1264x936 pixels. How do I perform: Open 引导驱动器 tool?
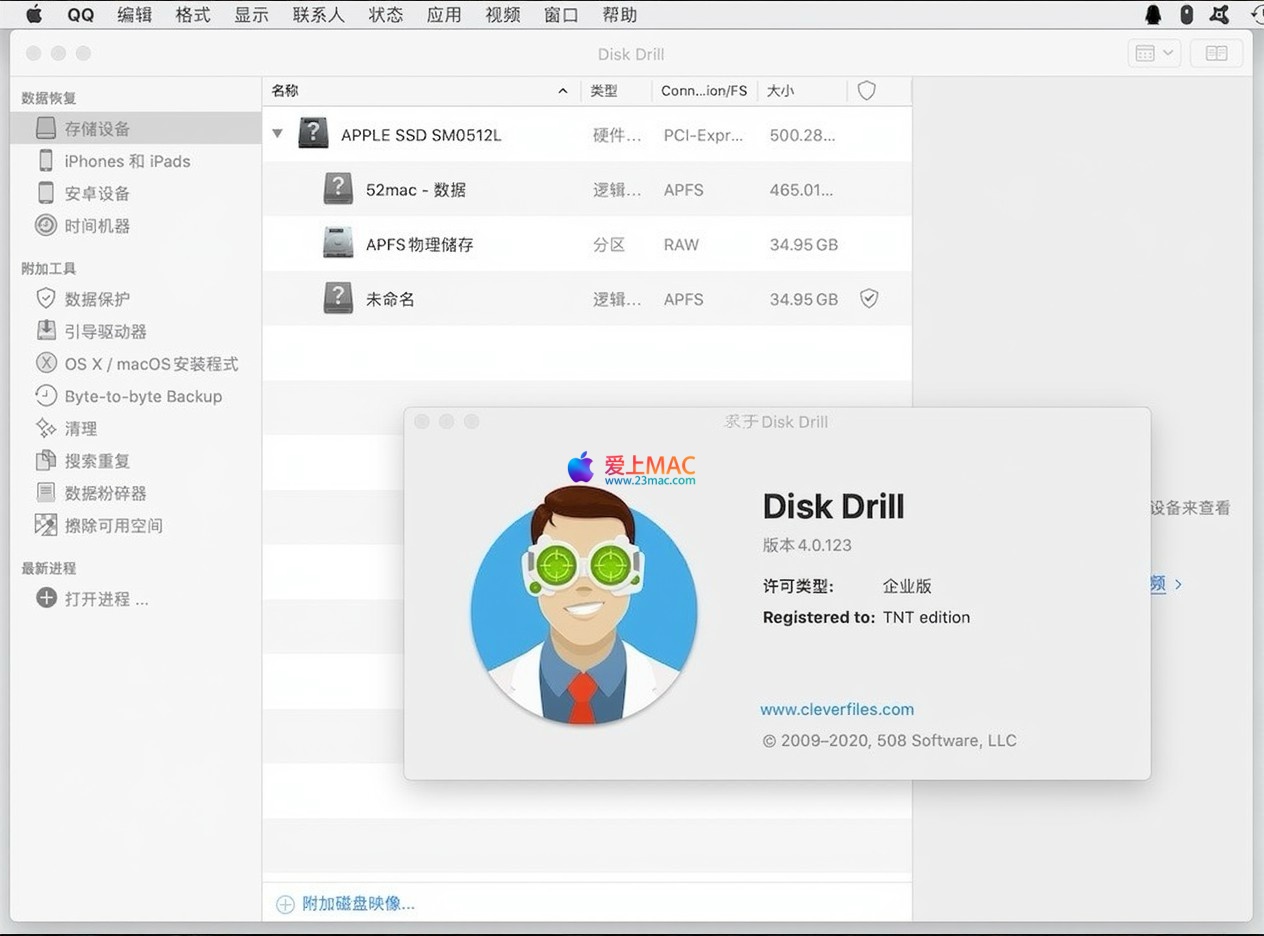tap(105, 331)
